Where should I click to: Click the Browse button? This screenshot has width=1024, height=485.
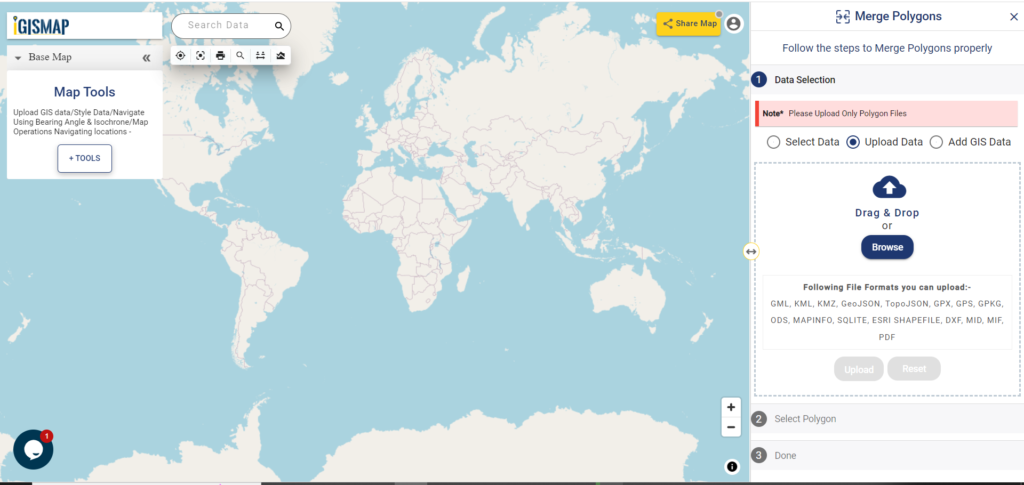pos(887,247)
